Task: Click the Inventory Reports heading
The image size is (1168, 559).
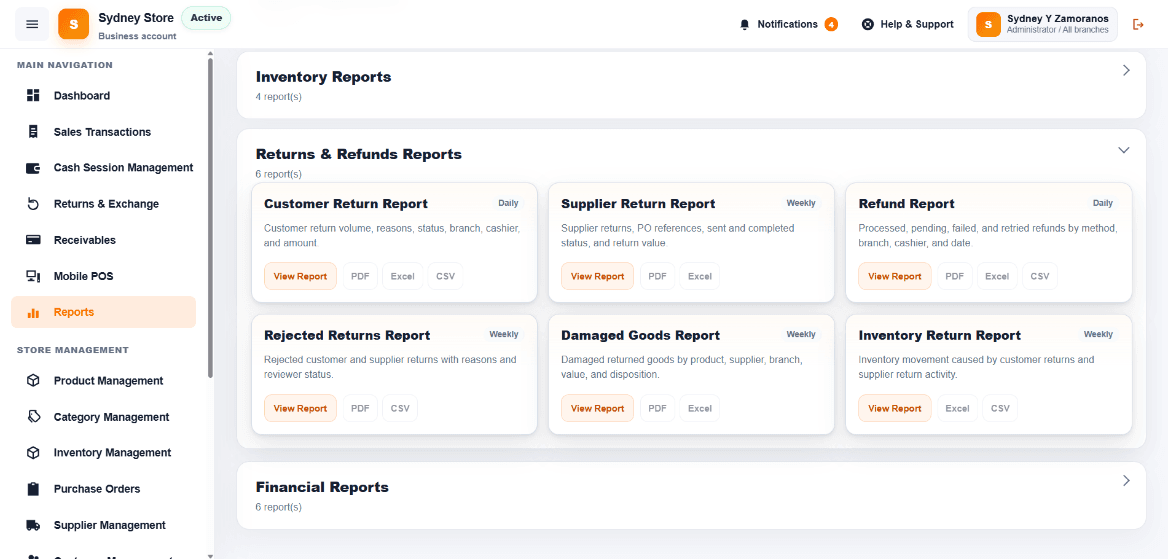Action: pos(323,77)
